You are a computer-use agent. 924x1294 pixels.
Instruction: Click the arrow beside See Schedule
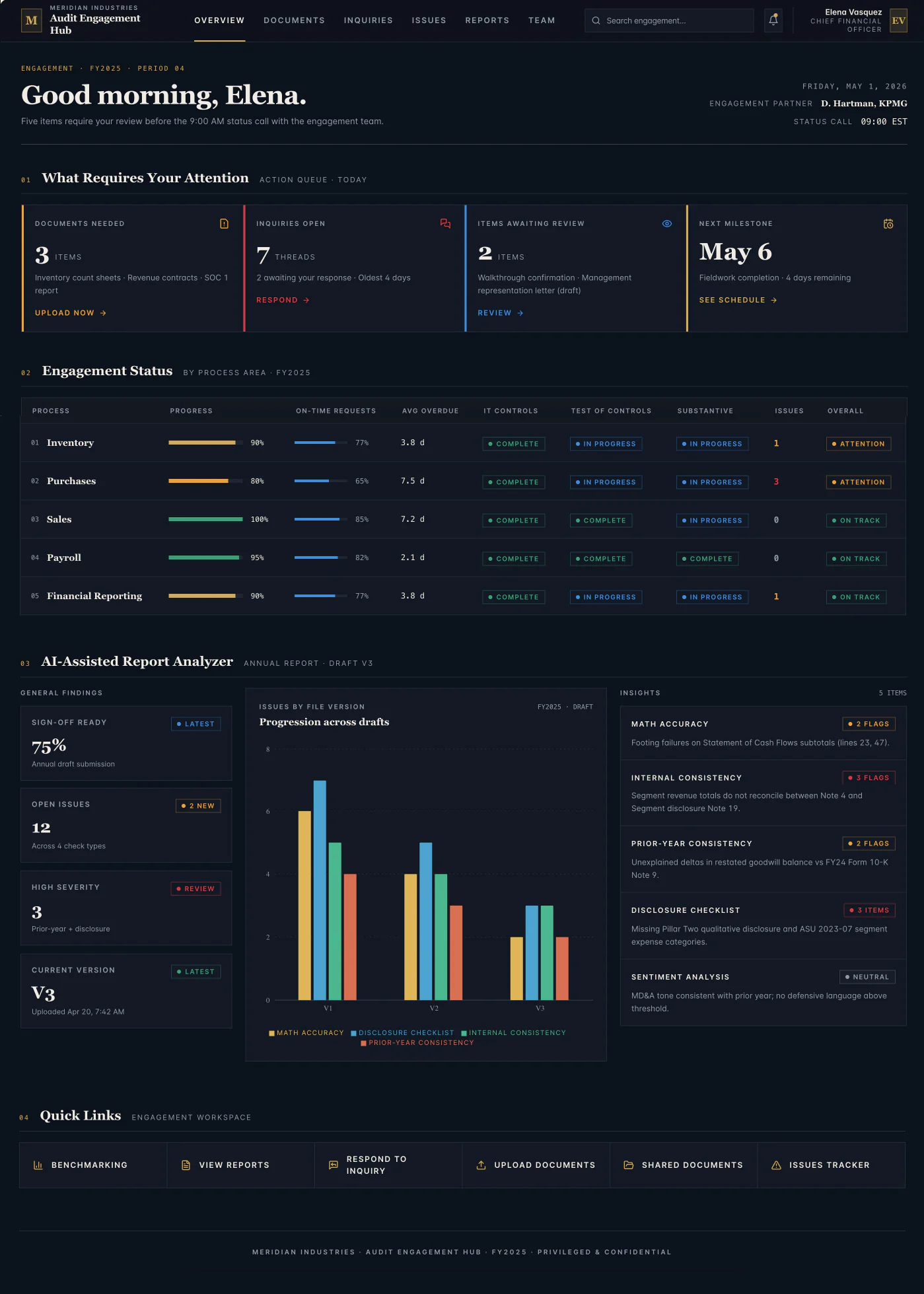coord(774,300)
